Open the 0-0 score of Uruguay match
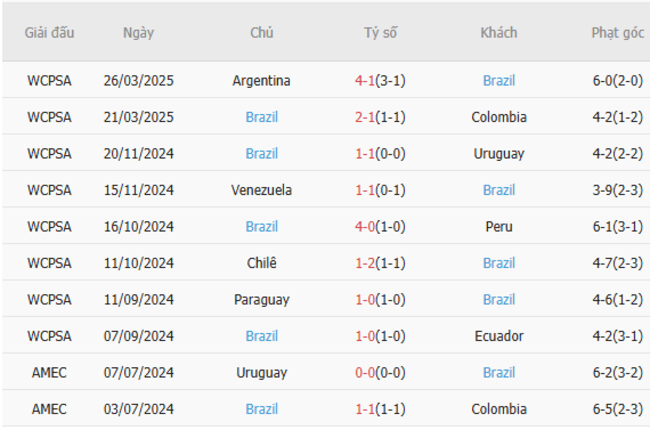Viewport: 650px width, 430px height. [365, 373]
